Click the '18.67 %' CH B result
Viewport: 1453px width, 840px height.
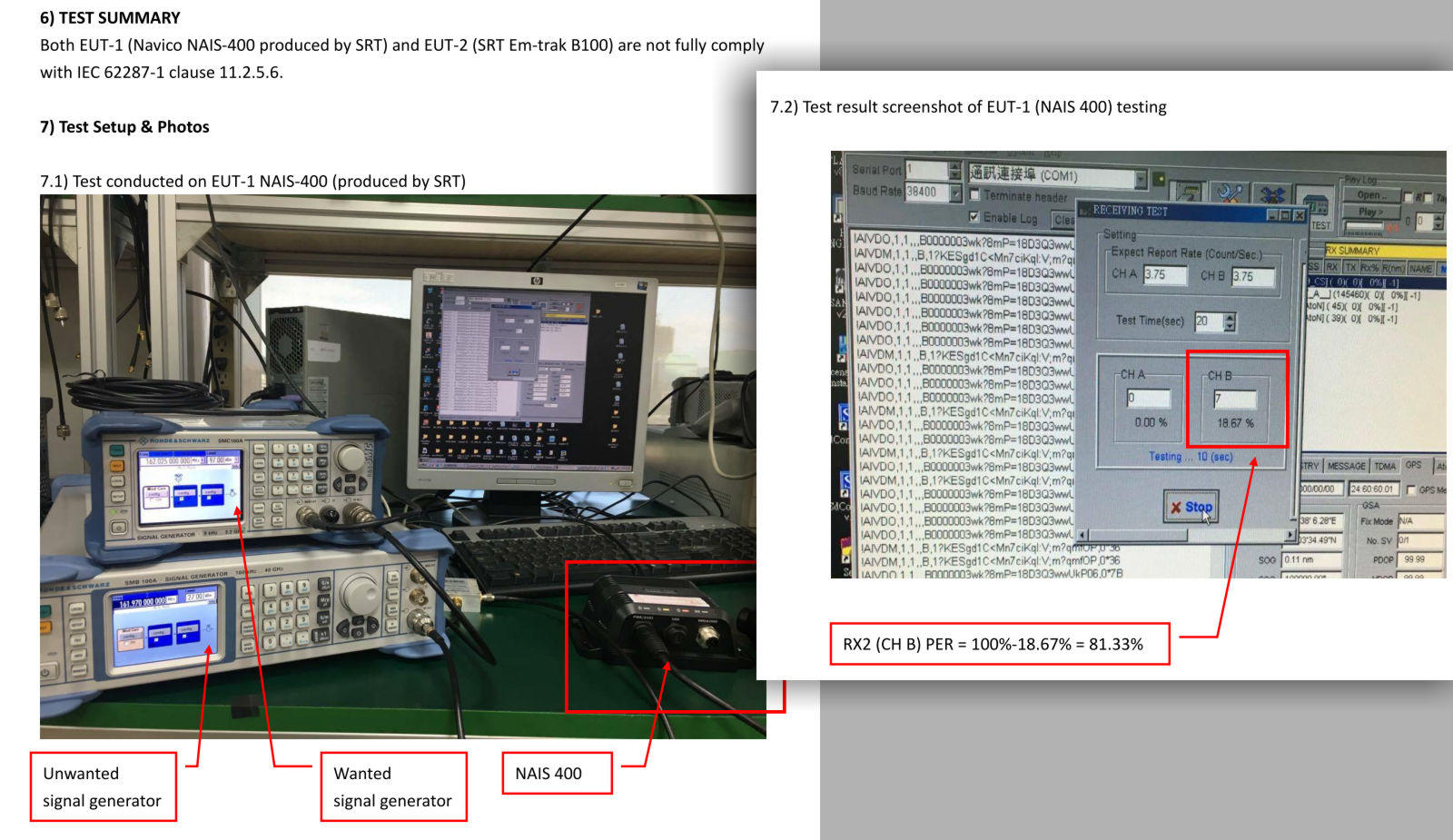click(1235, 423)
